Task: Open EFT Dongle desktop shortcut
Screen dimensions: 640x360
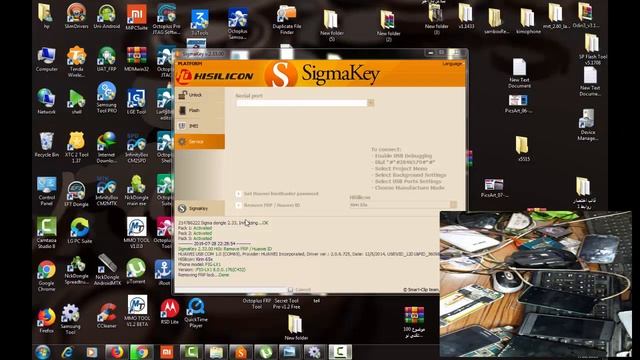Action: (76, 193)
